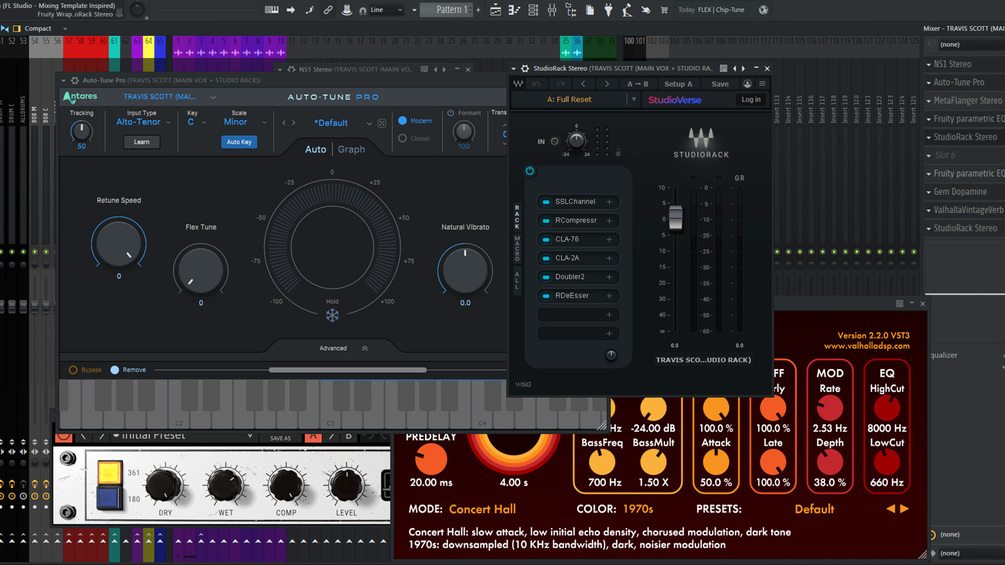Open the StudioRack hamburger menu

tap(762, 84)
